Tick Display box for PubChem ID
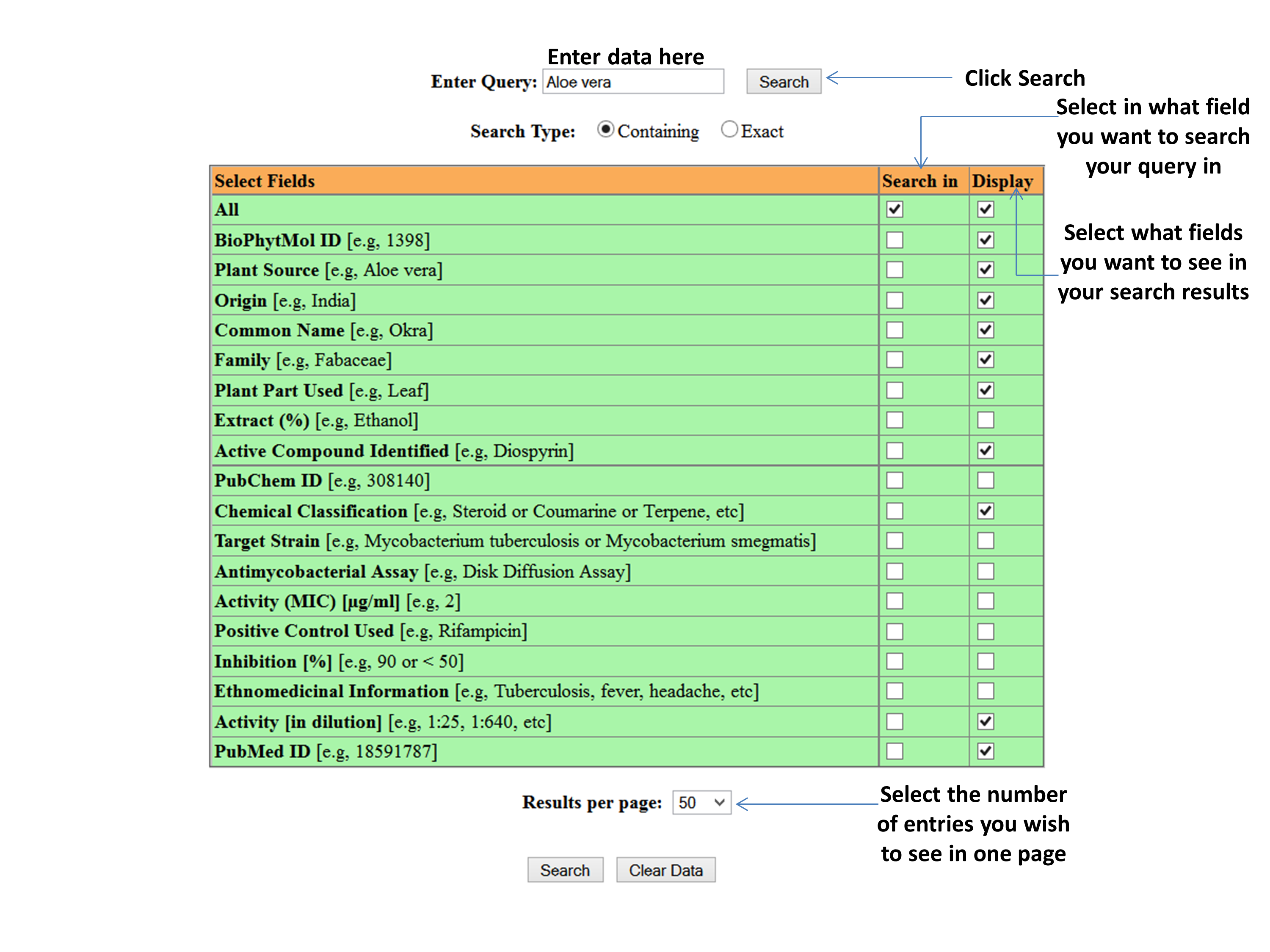Image resolution: width=1270 pixels, height=952 pixels. (x=985, y=480)
